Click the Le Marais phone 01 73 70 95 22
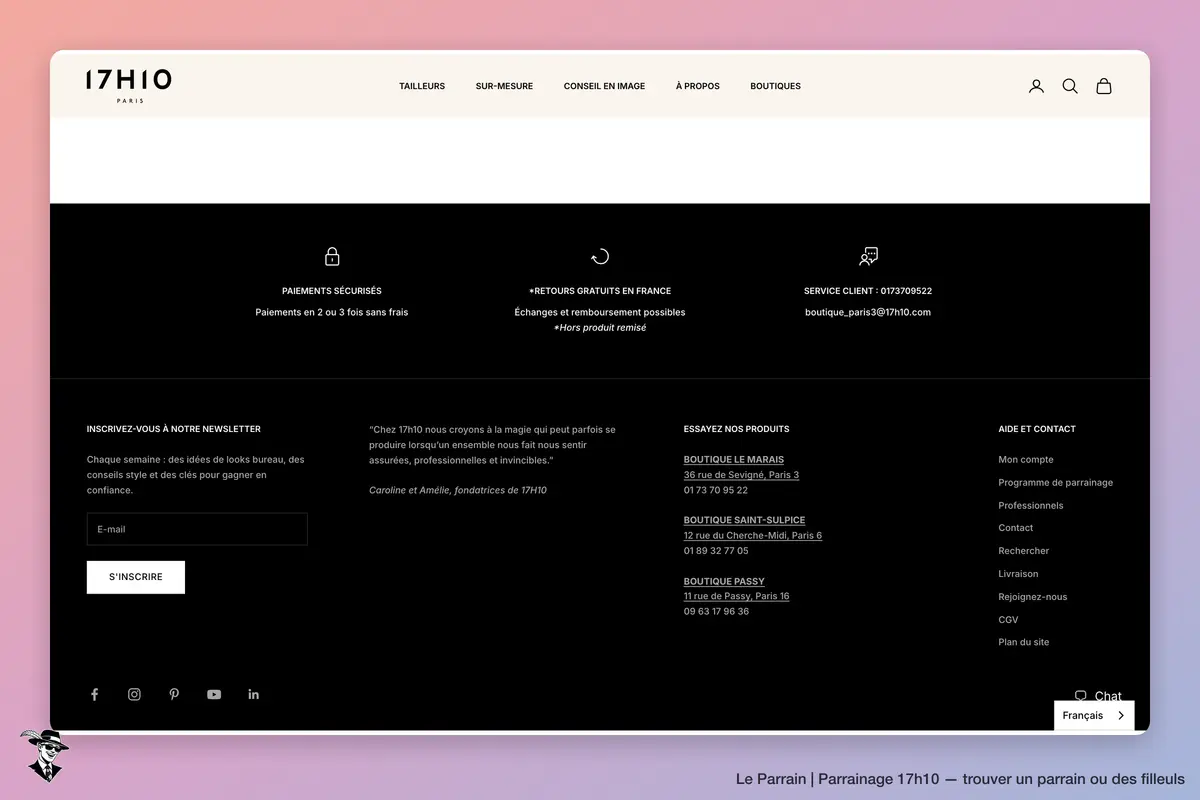 [716, 490]
